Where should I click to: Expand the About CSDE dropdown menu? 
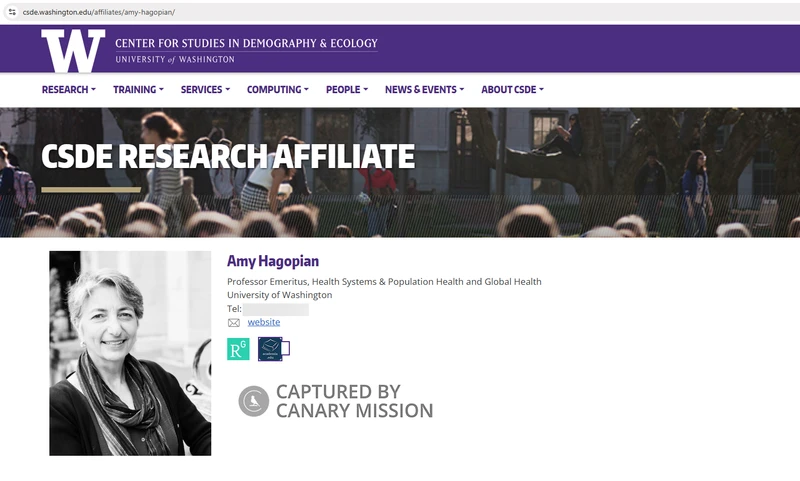[512, 90]
